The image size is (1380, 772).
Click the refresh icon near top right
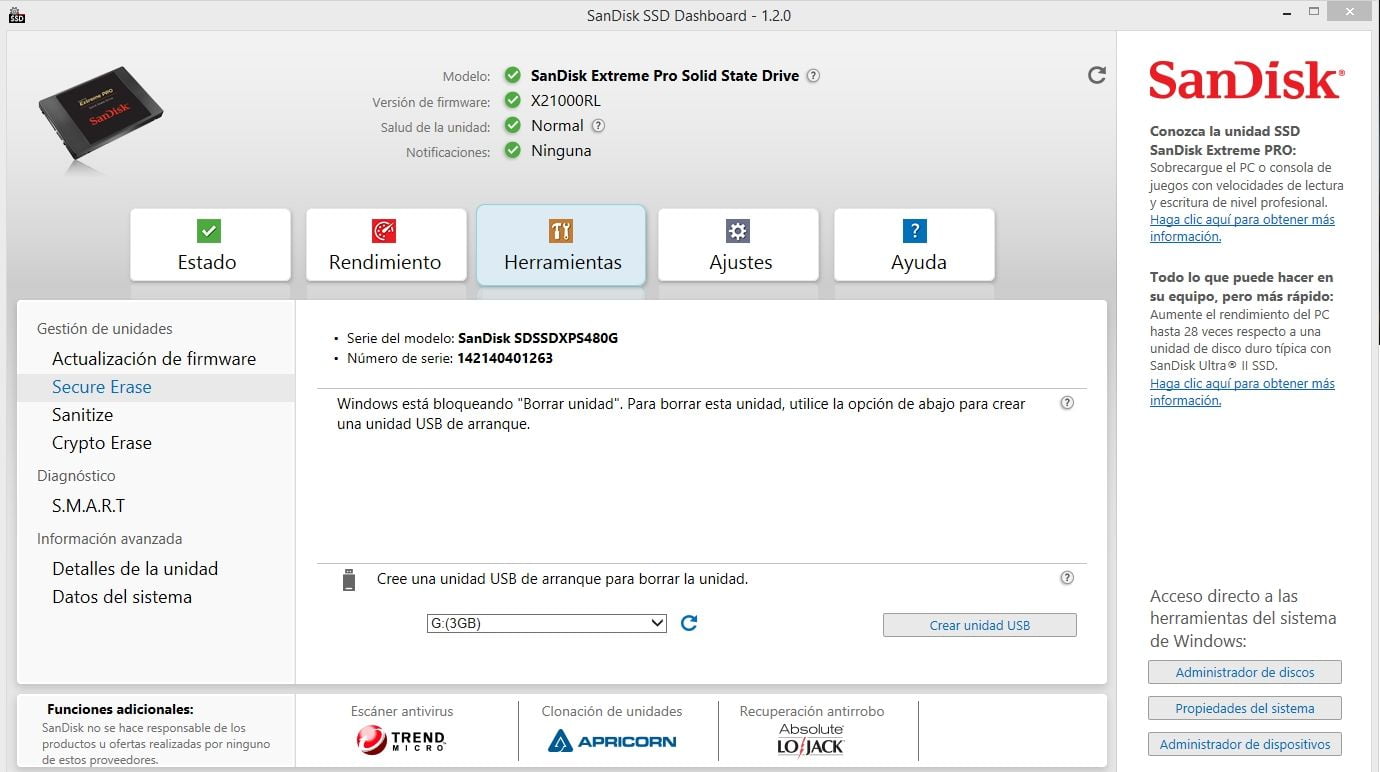[x=1097, y=75]
